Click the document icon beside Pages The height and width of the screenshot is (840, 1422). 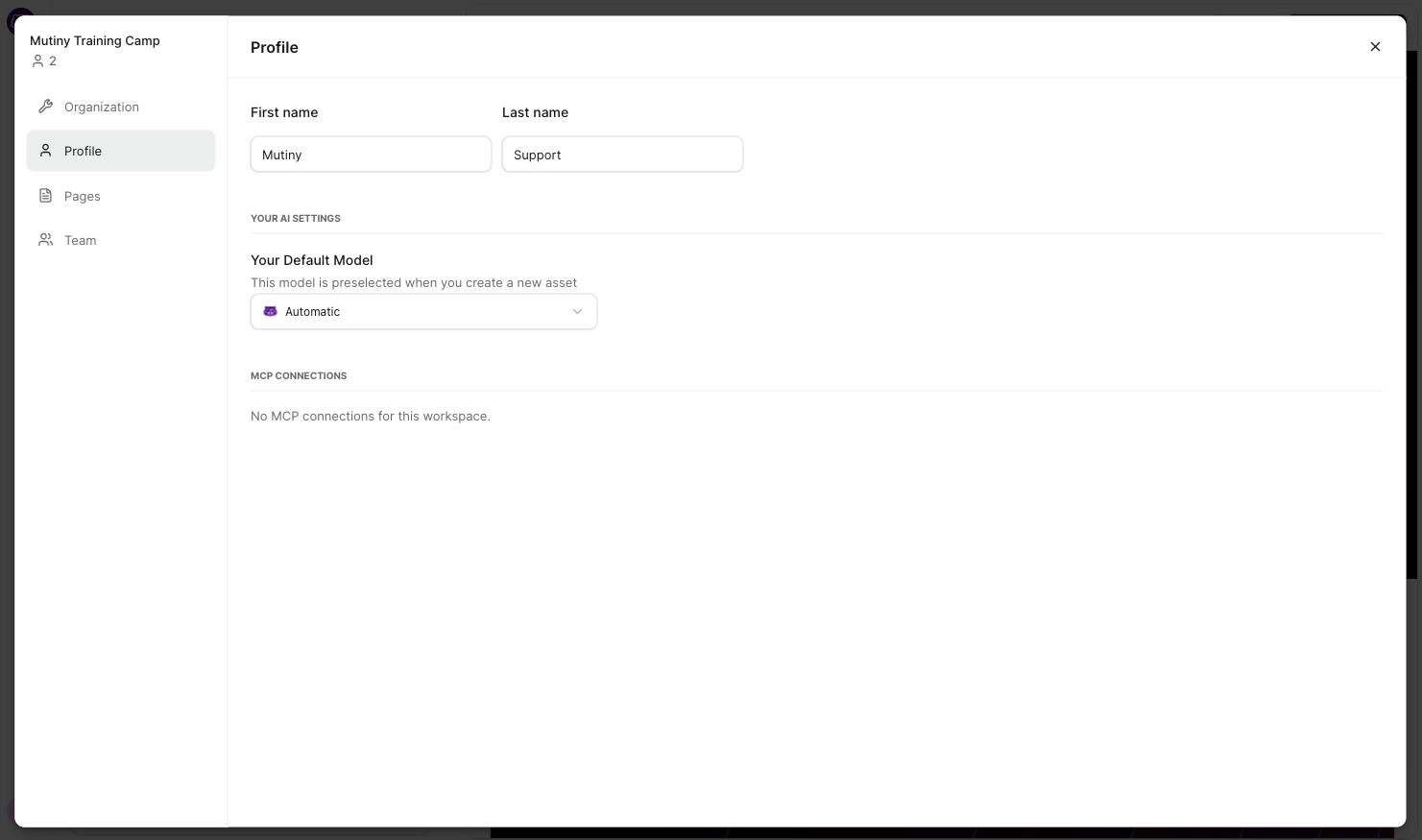pyautogui.click(x=45, y=196)
